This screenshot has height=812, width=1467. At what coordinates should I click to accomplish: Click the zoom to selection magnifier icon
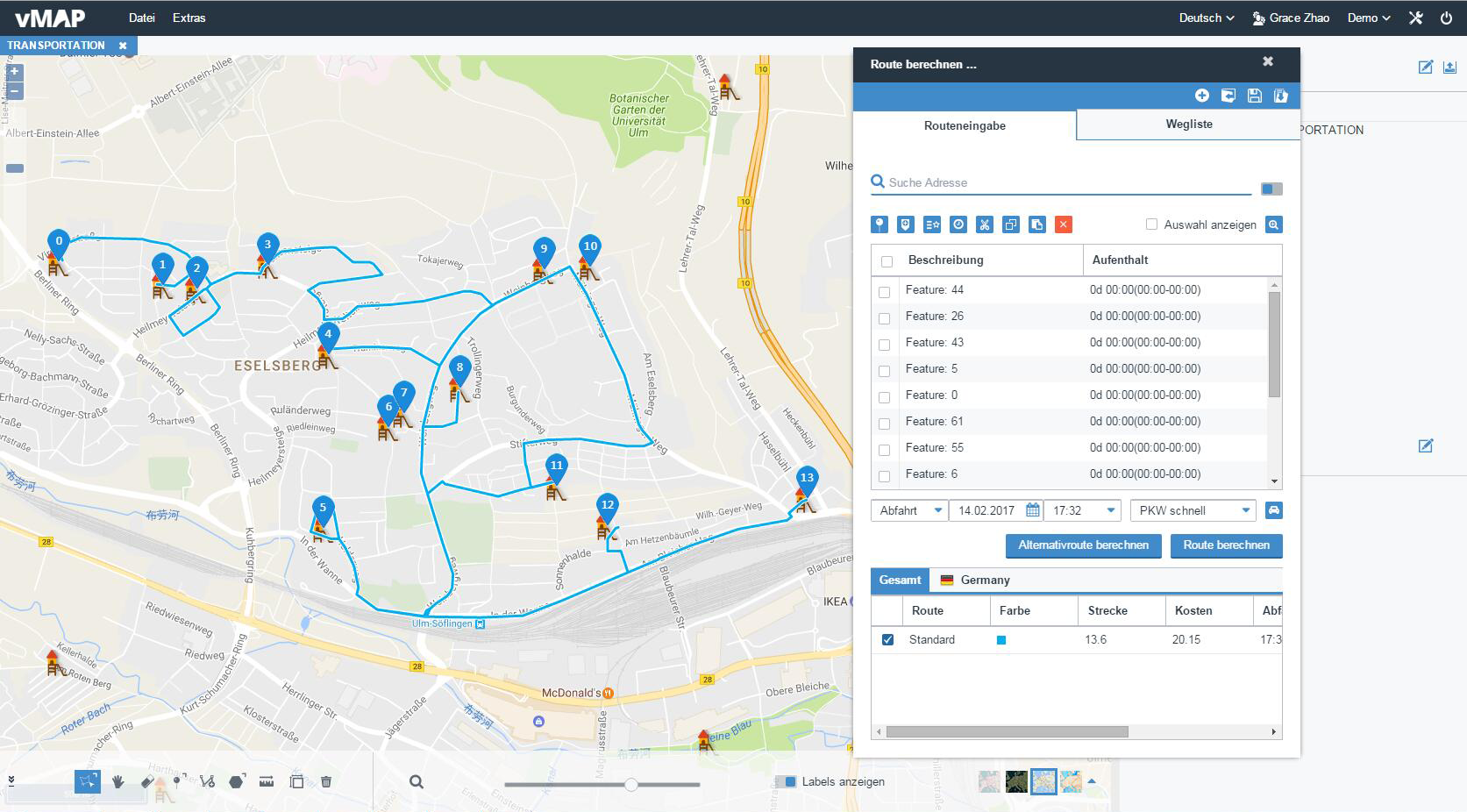point(1274,224)
